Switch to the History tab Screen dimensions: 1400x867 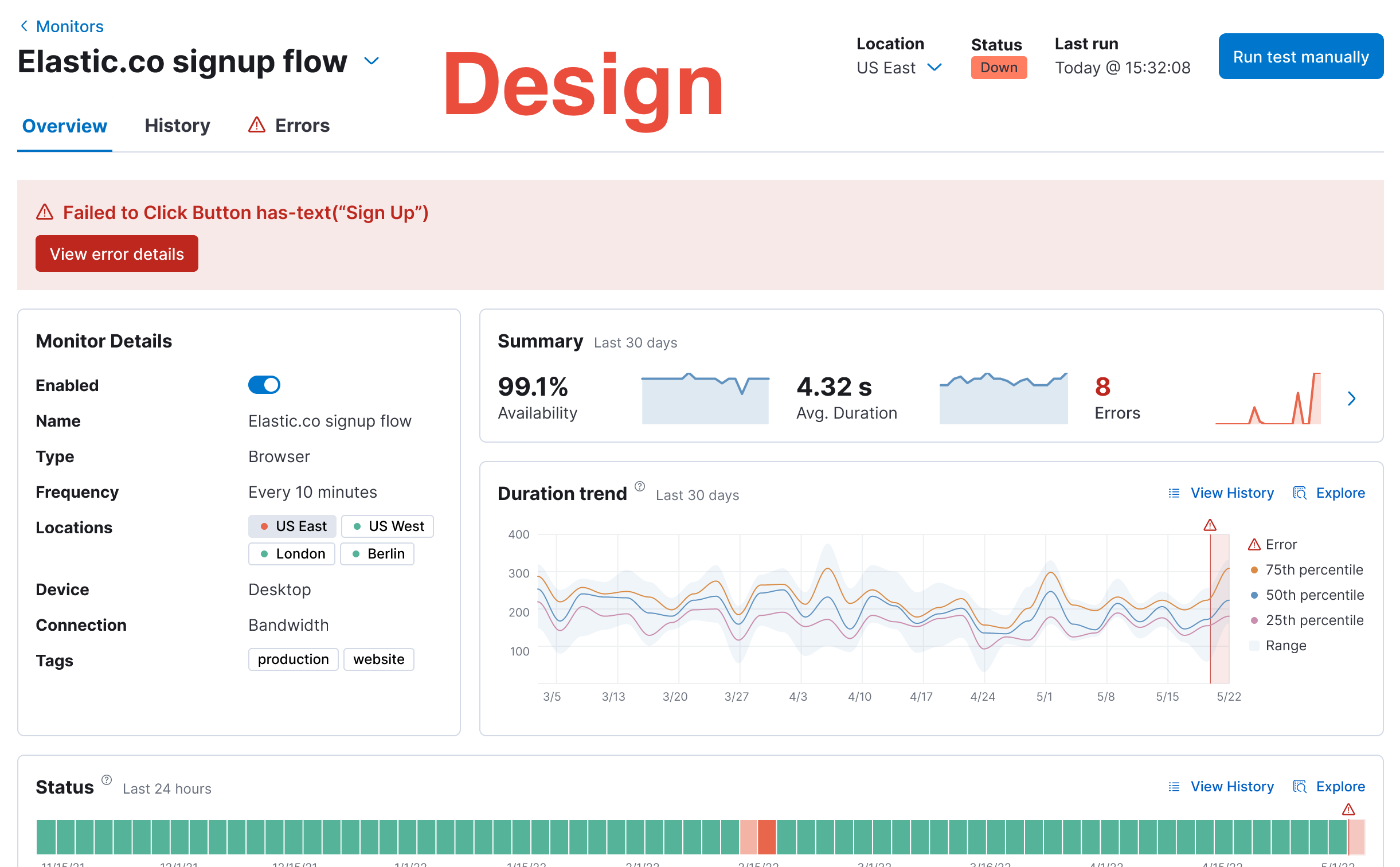point(177,125)
